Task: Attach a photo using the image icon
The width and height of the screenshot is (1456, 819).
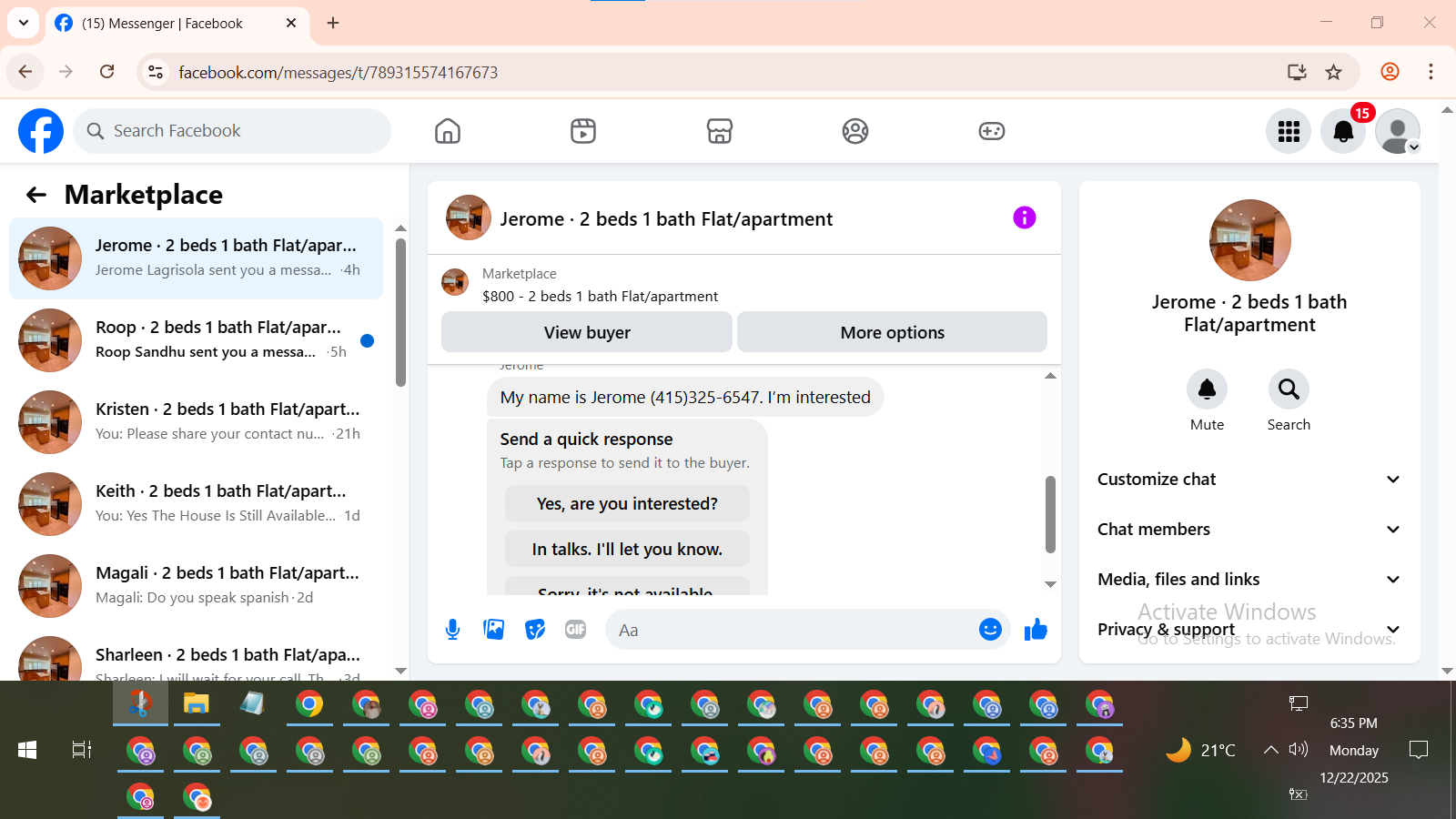Action: [494, 629]
